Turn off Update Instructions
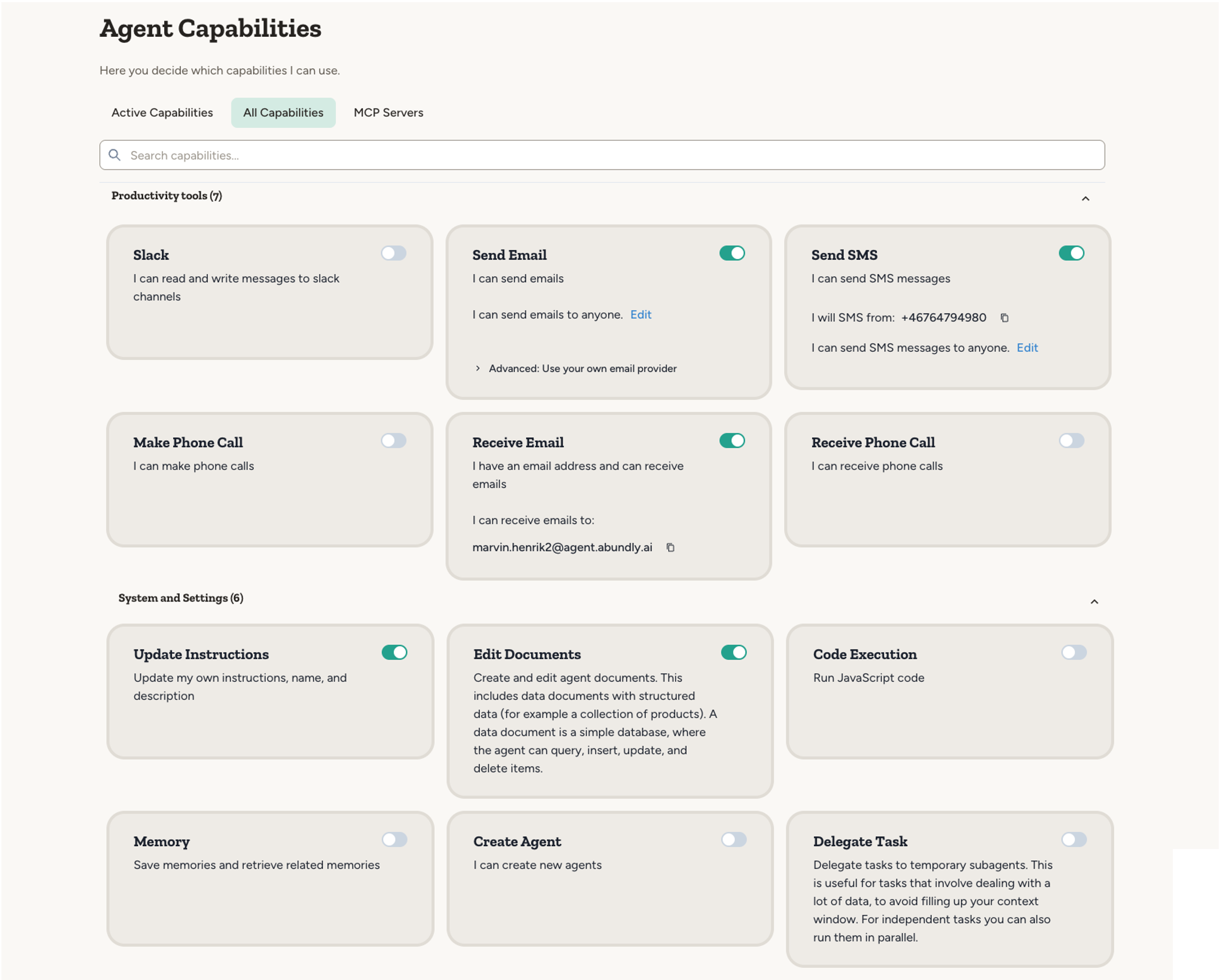Image resolution: width=1220 pixels, height=980 pixels. point(396,652)
